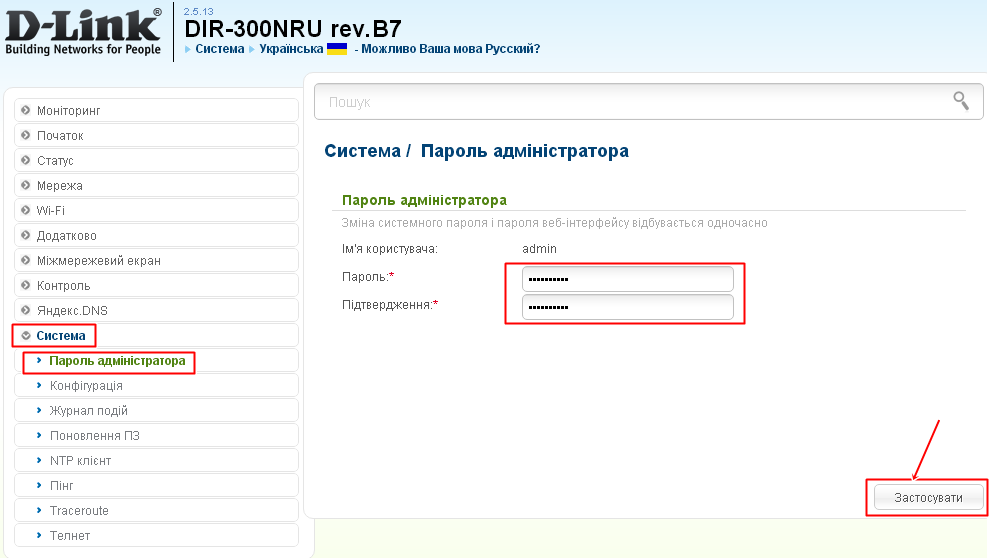990x558 pixels.
Task: Focus the Пошук search field
Action: coord(648,102)
